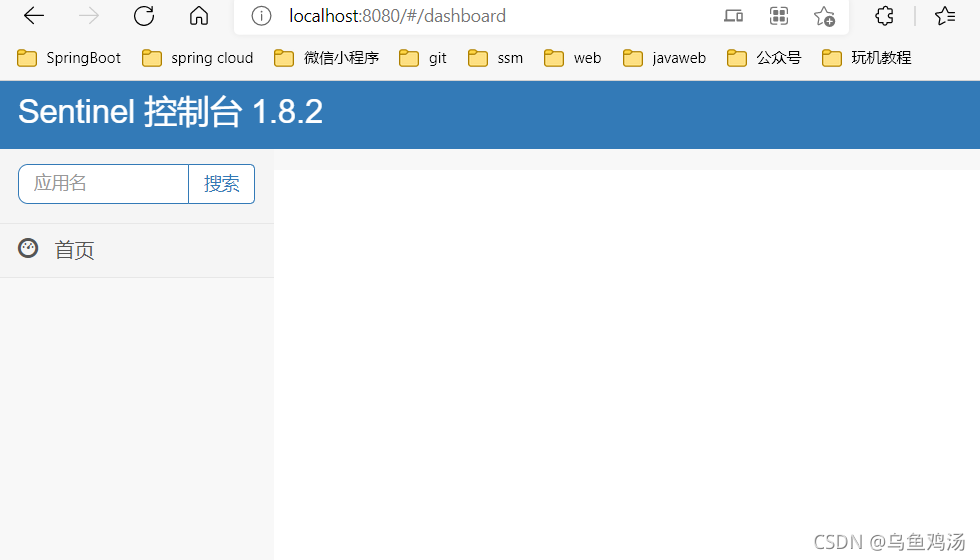The image size is (980, 560).
Task: Select the 首页 sidebar menu item
Action: [137, 251]
